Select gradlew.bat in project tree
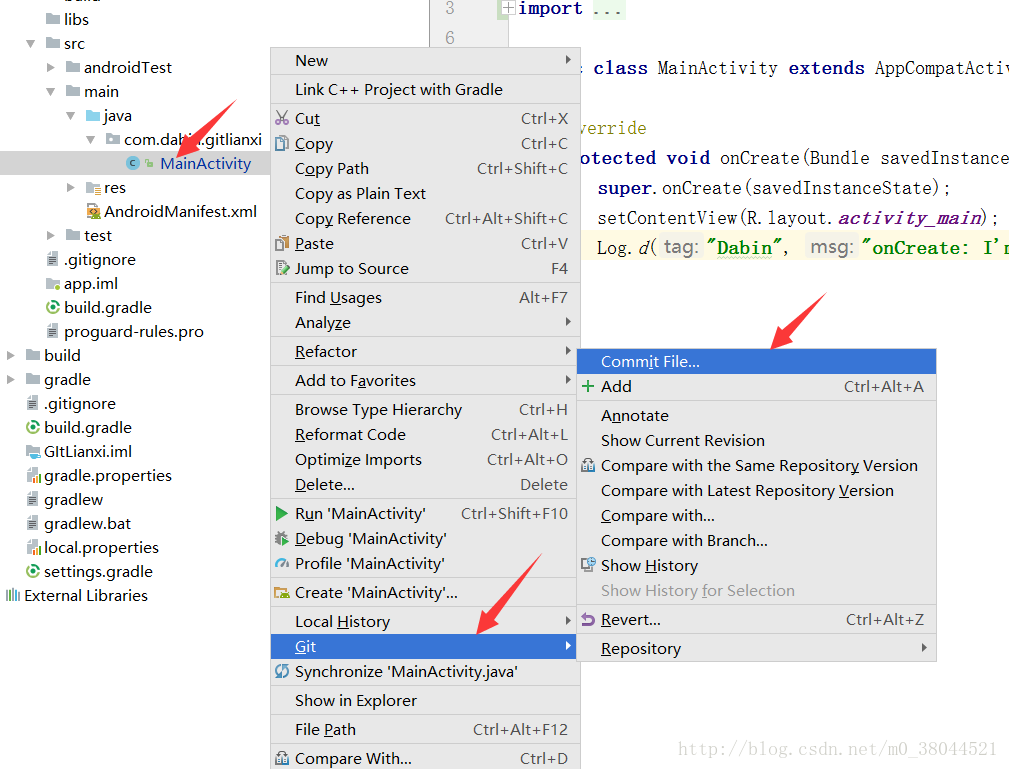 (x=87, y=523)
